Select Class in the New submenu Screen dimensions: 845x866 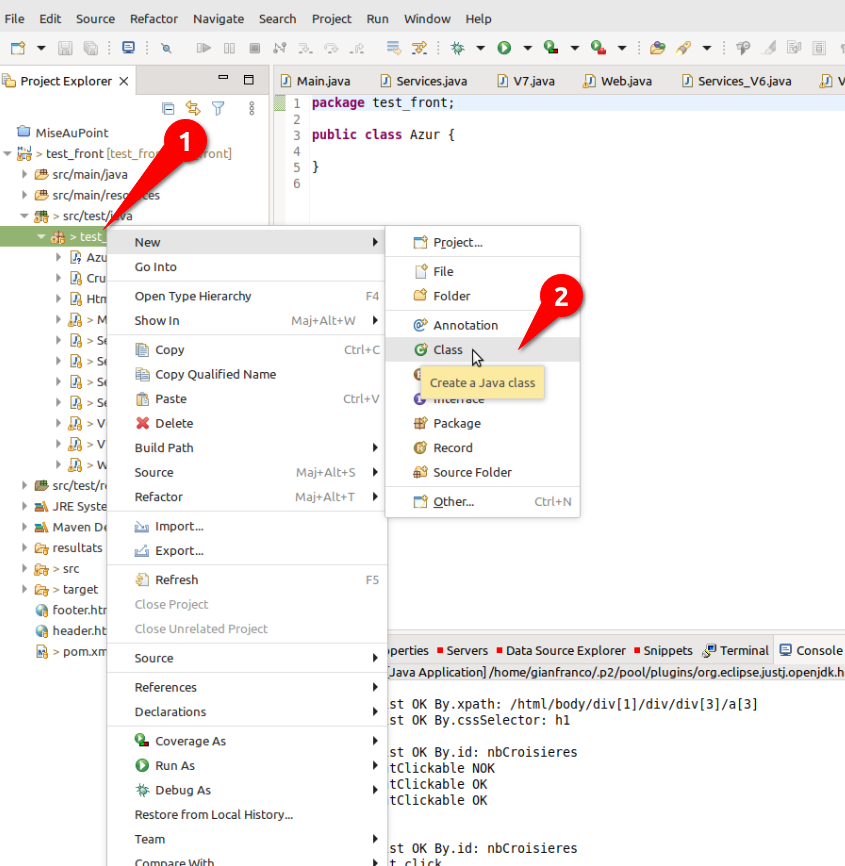tap(447, 349)
